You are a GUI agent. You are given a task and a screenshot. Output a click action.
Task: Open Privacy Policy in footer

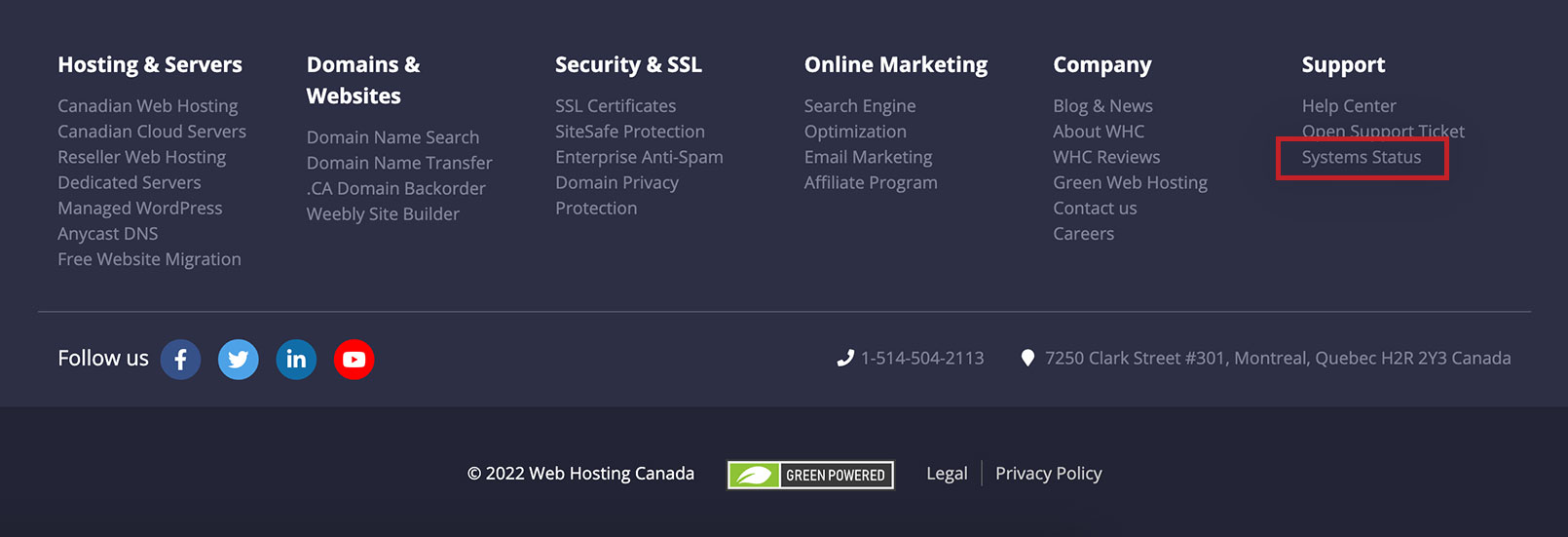1049,474
